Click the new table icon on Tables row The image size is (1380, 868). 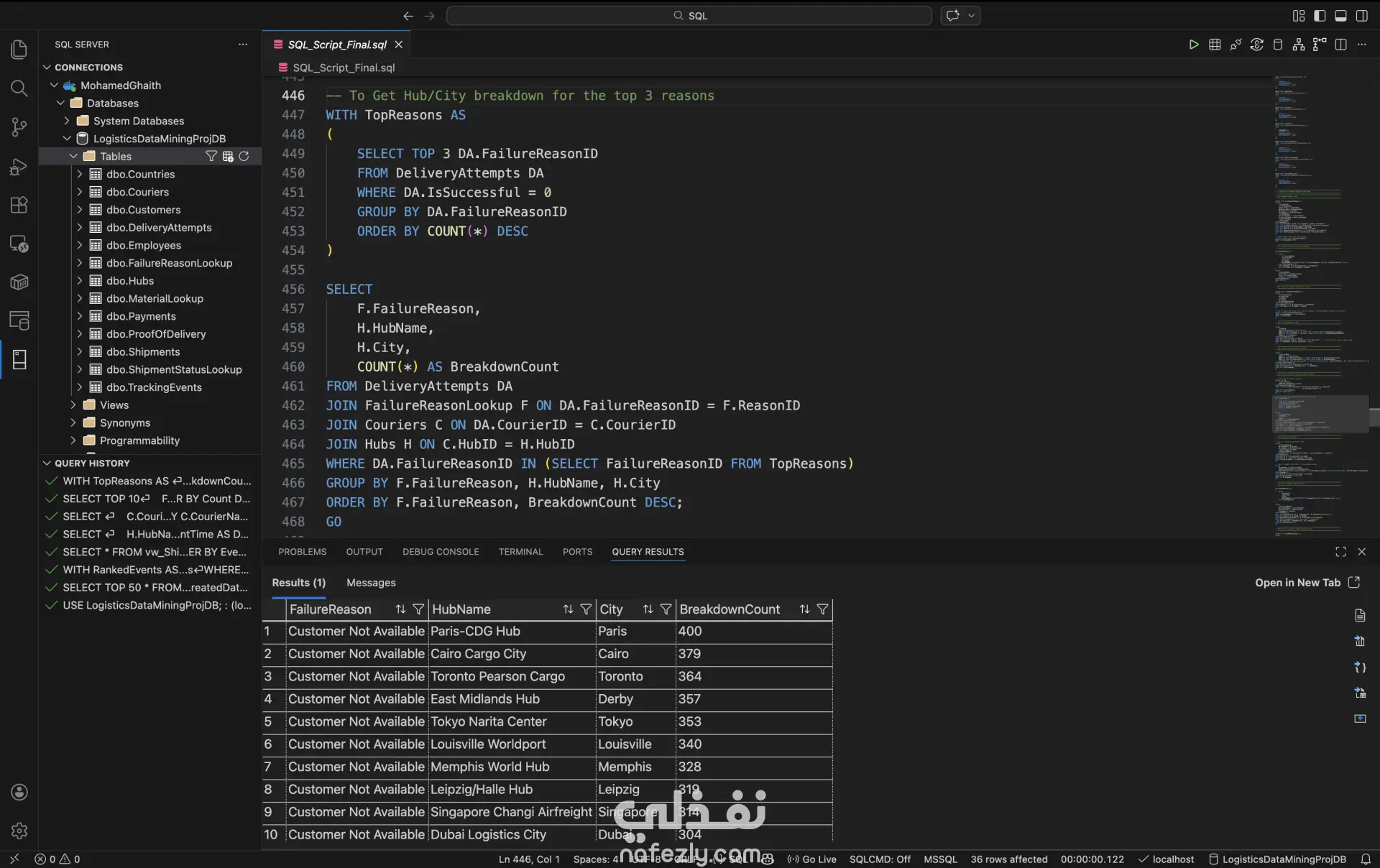[x=227, y=156]
